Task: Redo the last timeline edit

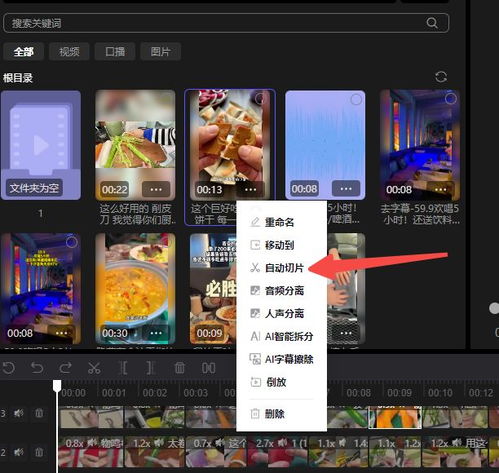Action: pyautogui.click(x=65, y=368)
